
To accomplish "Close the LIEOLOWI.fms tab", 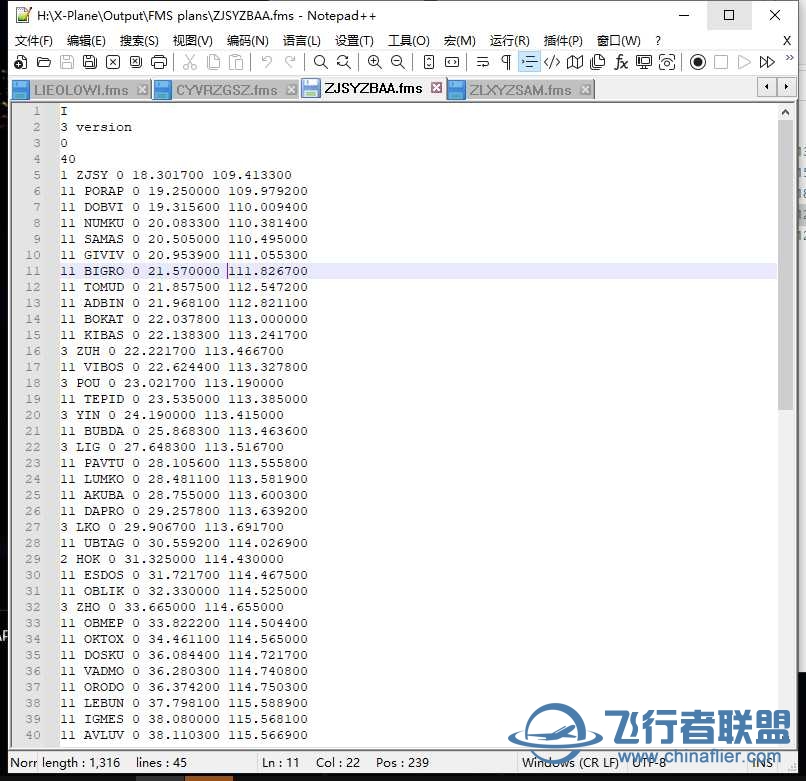I will 142,90.
